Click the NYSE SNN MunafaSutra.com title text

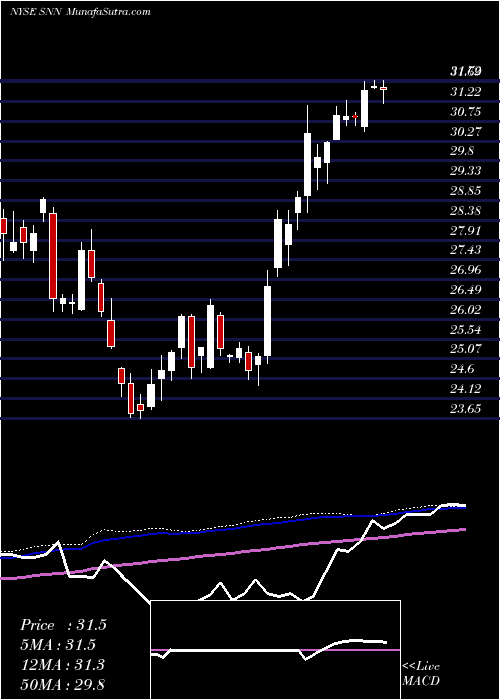80,12
